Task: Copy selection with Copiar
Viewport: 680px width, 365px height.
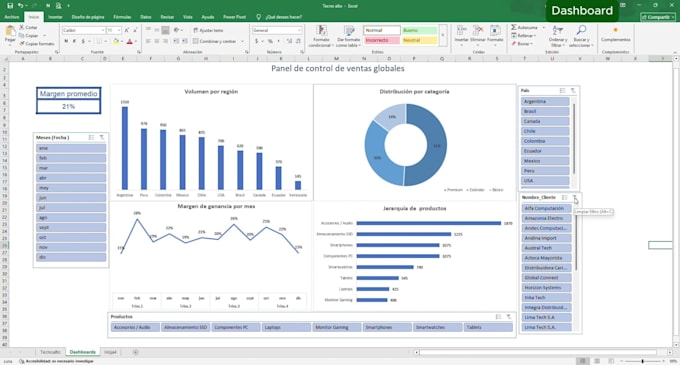Action: [x=29, y=36]
